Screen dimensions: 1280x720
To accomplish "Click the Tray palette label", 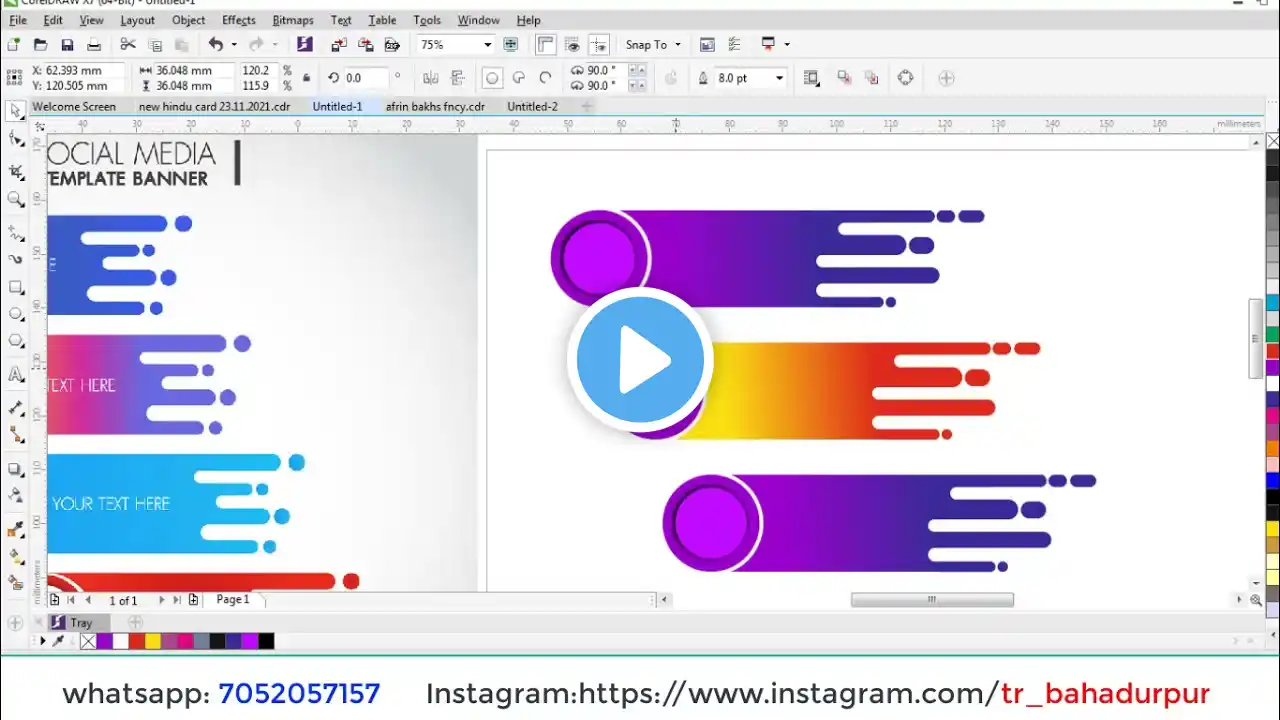I will [x=80, y=623].
